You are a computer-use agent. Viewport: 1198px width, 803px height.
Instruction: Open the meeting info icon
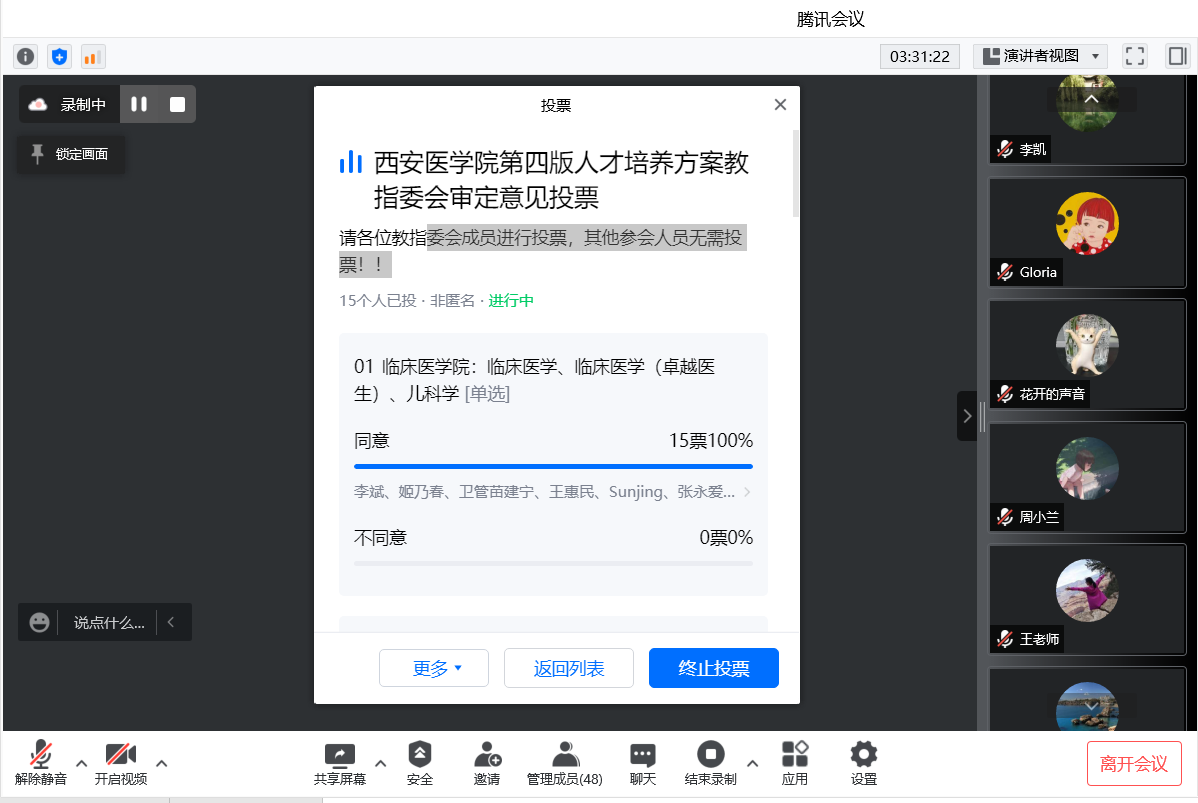pos(26,57)
